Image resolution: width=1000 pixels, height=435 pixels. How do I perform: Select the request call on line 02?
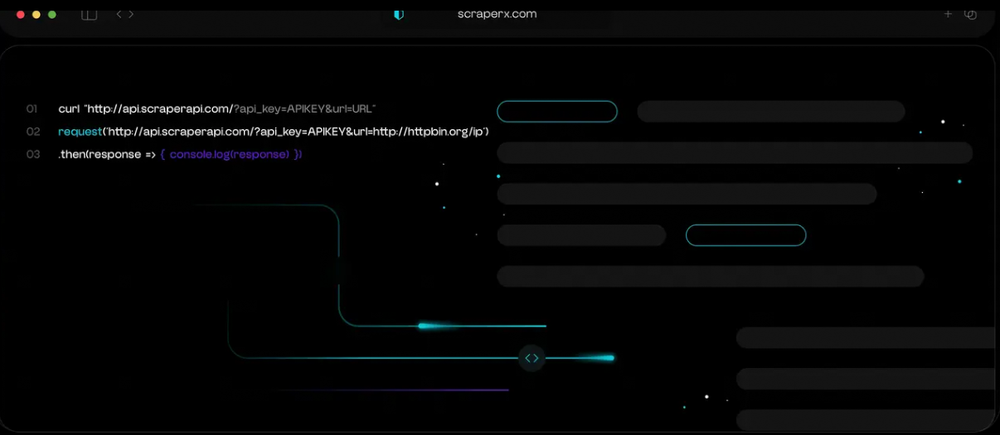point(273,132)
